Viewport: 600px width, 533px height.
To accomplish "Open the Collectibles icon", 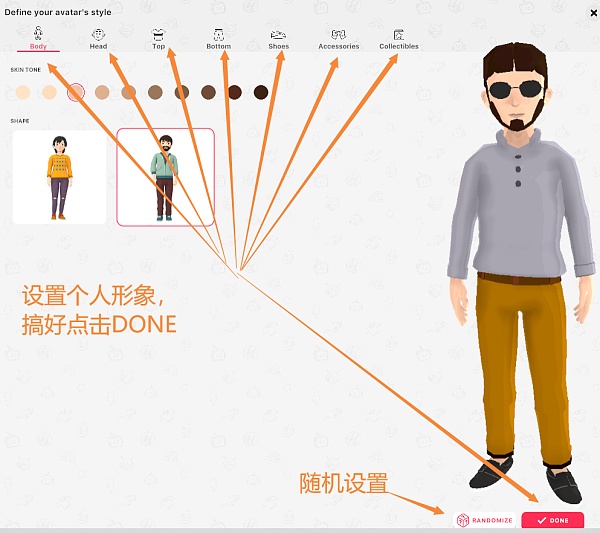I will [399, 34].
